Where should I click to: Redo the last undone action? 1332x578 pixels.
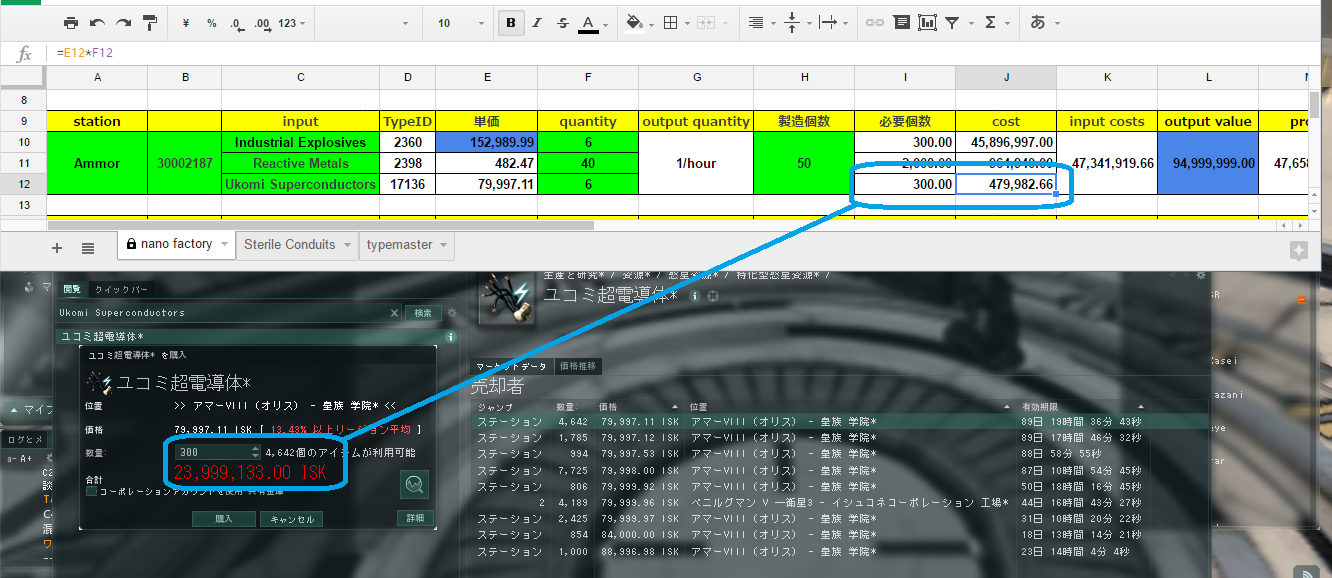coord(123,22)
